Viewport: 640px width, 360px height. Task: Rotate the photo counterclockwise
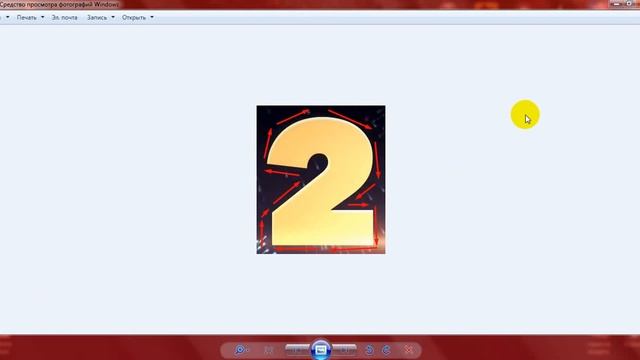(x=369, y=350)
